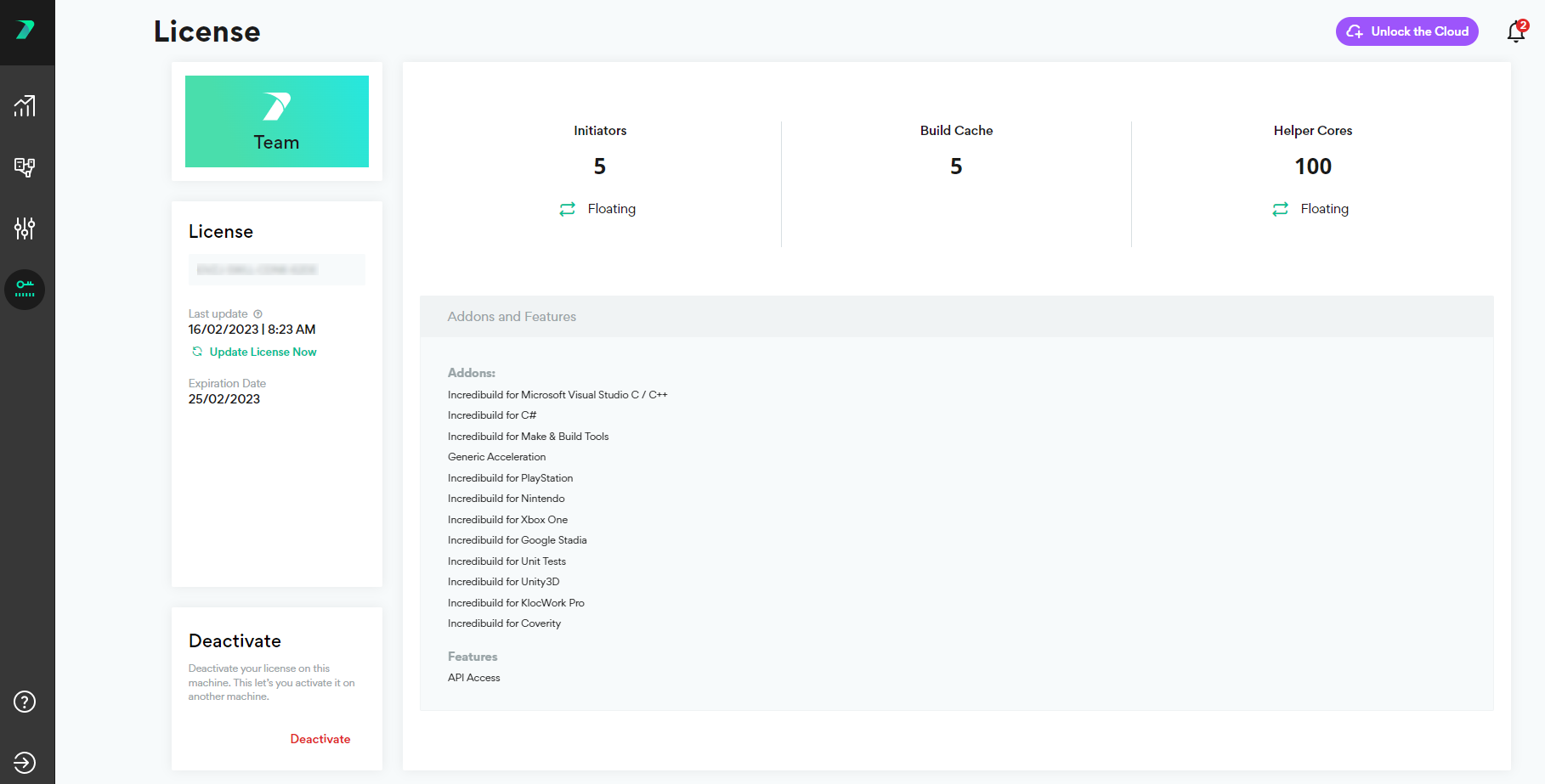This screenshot has width=1545, height=784.
Task: Click the Team plan banner
Action: 277,121
